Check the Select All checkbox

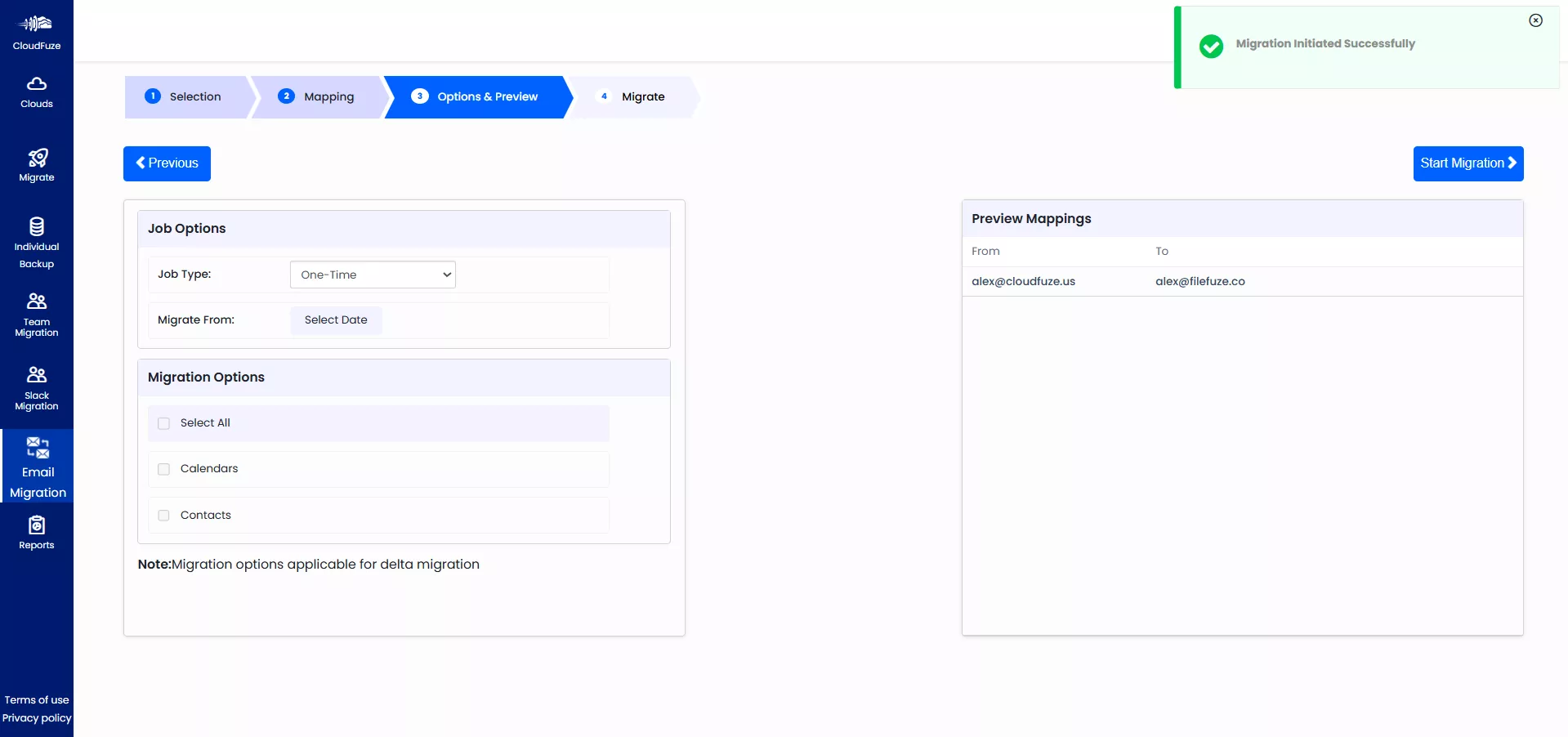(x=163, y=423)
